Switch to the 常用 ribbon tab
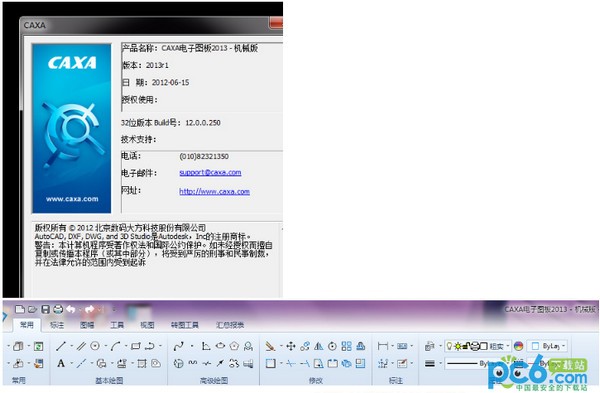This screenshot has height=393, width=600. pyautogui.click(x=27, y=325)
